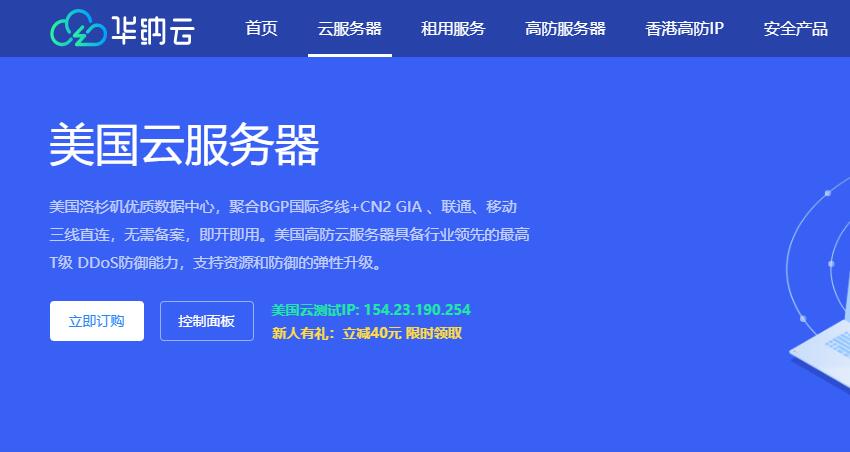Screen dimensions: 850x452
Task: Click the test IP 154.23.190.254 text
Action: pos(417,310)
